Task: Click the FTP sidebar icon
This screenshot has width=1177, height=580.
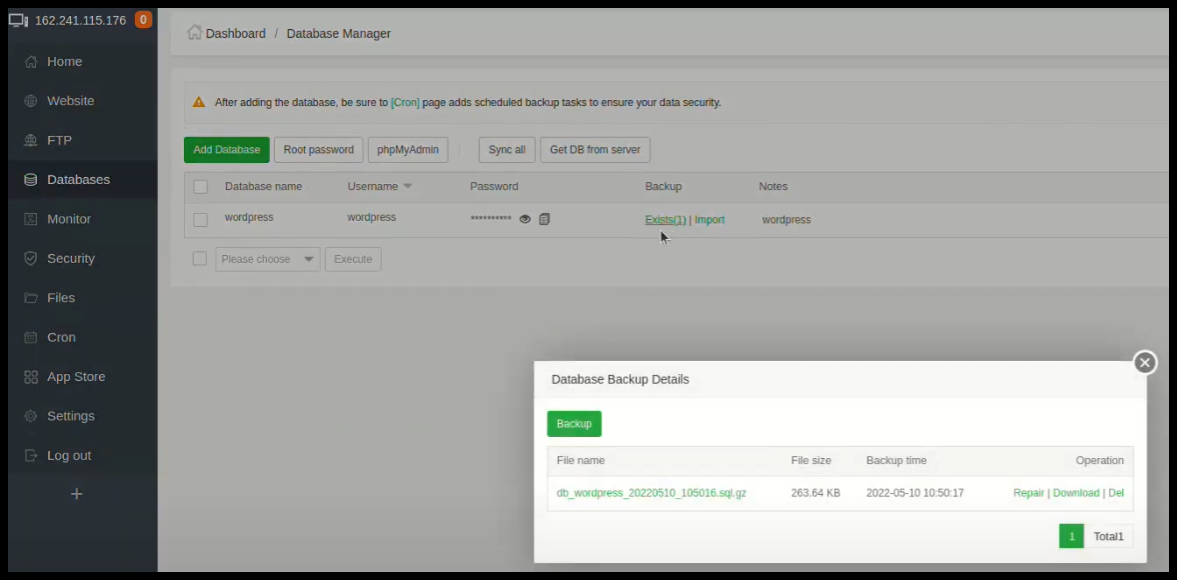Action: tap(31, 141)
